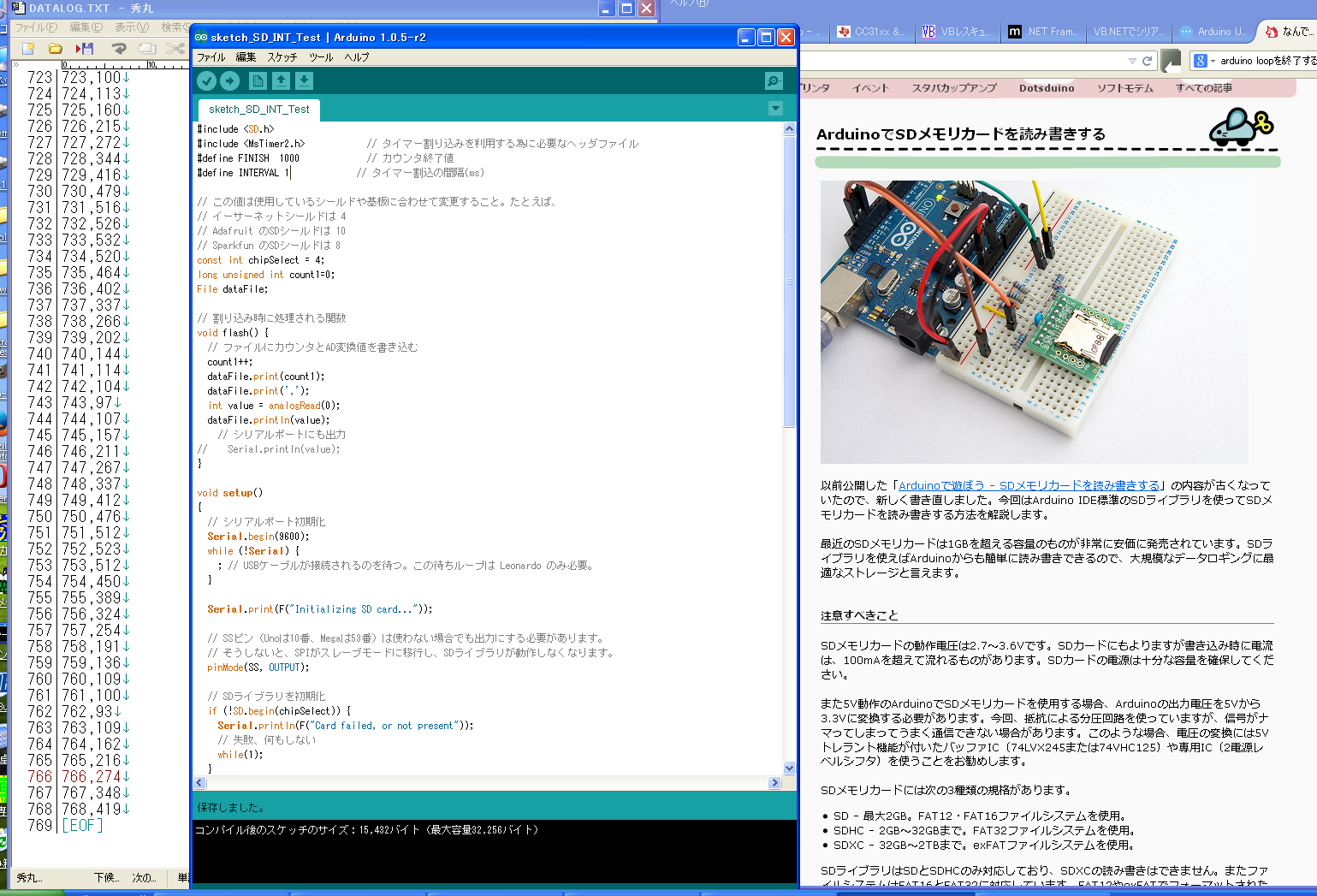Click the Arduino breadboard photo
This screenshot has width=1317, height=896.
1034,321
